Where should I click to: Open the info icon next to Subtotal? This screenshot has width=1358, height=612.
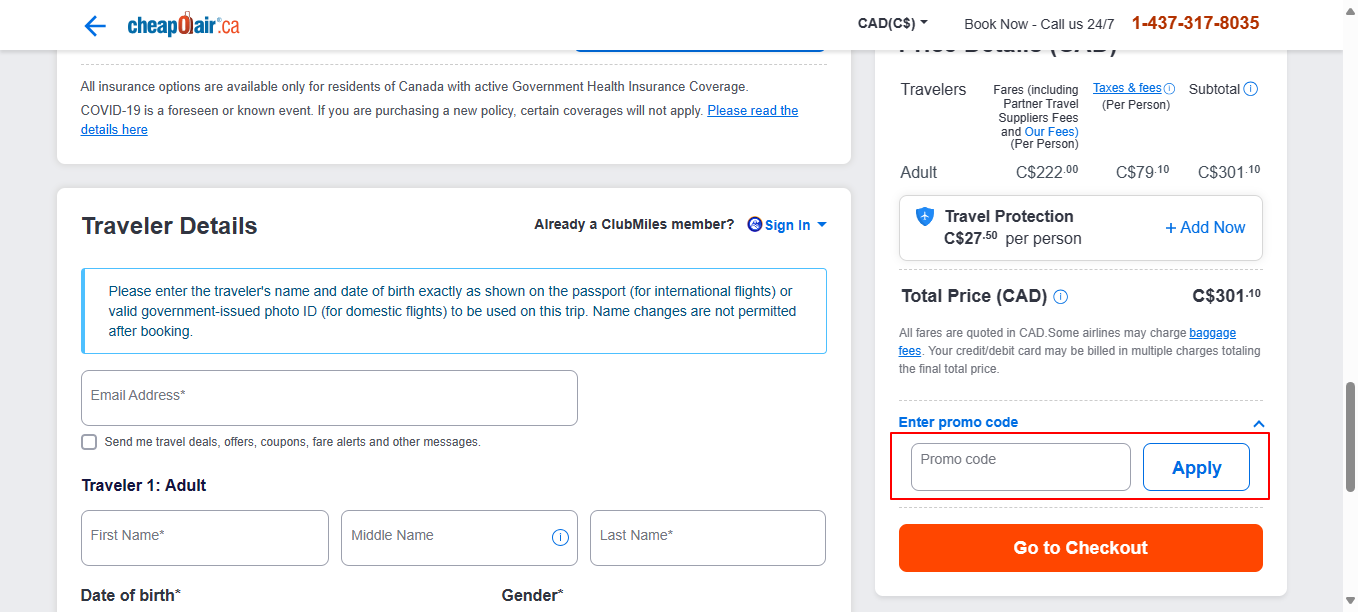(x=1251, y=88)
